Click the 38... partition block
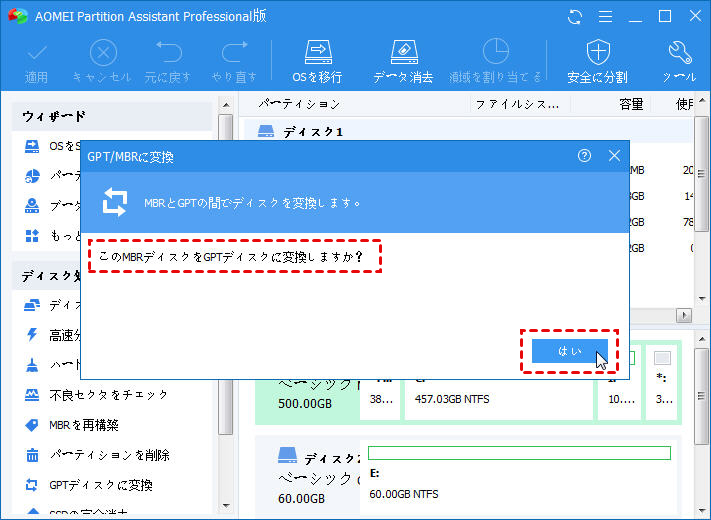 click(x=381, y=398)
